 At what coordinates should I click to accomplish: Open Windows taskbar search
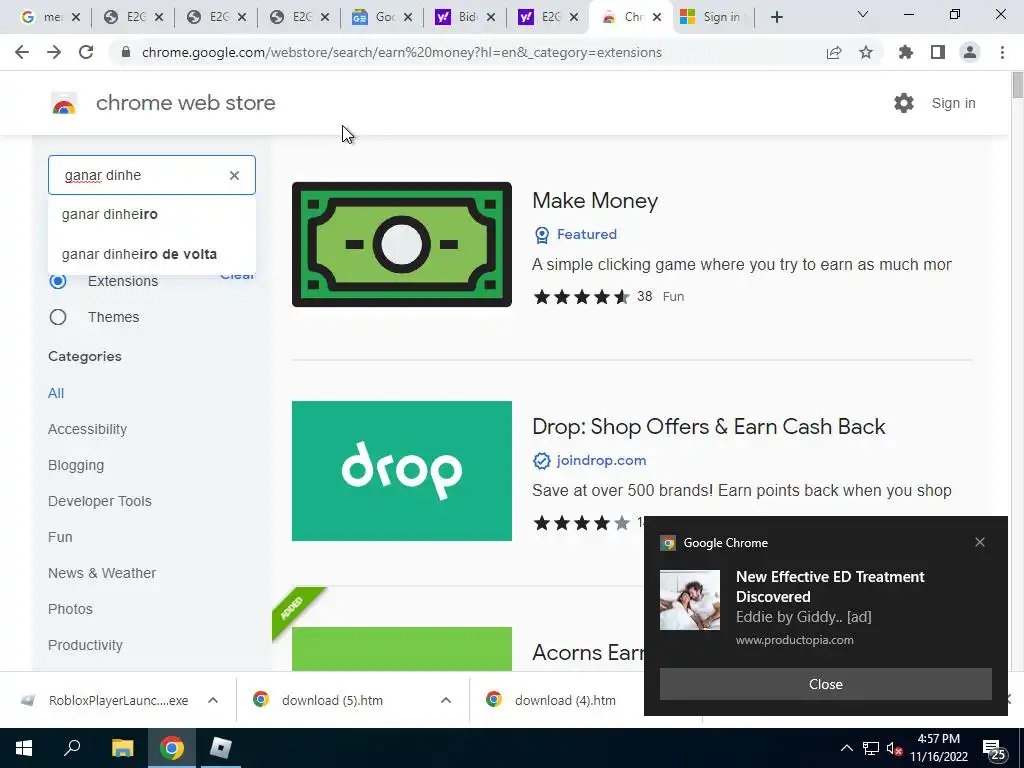72,748
